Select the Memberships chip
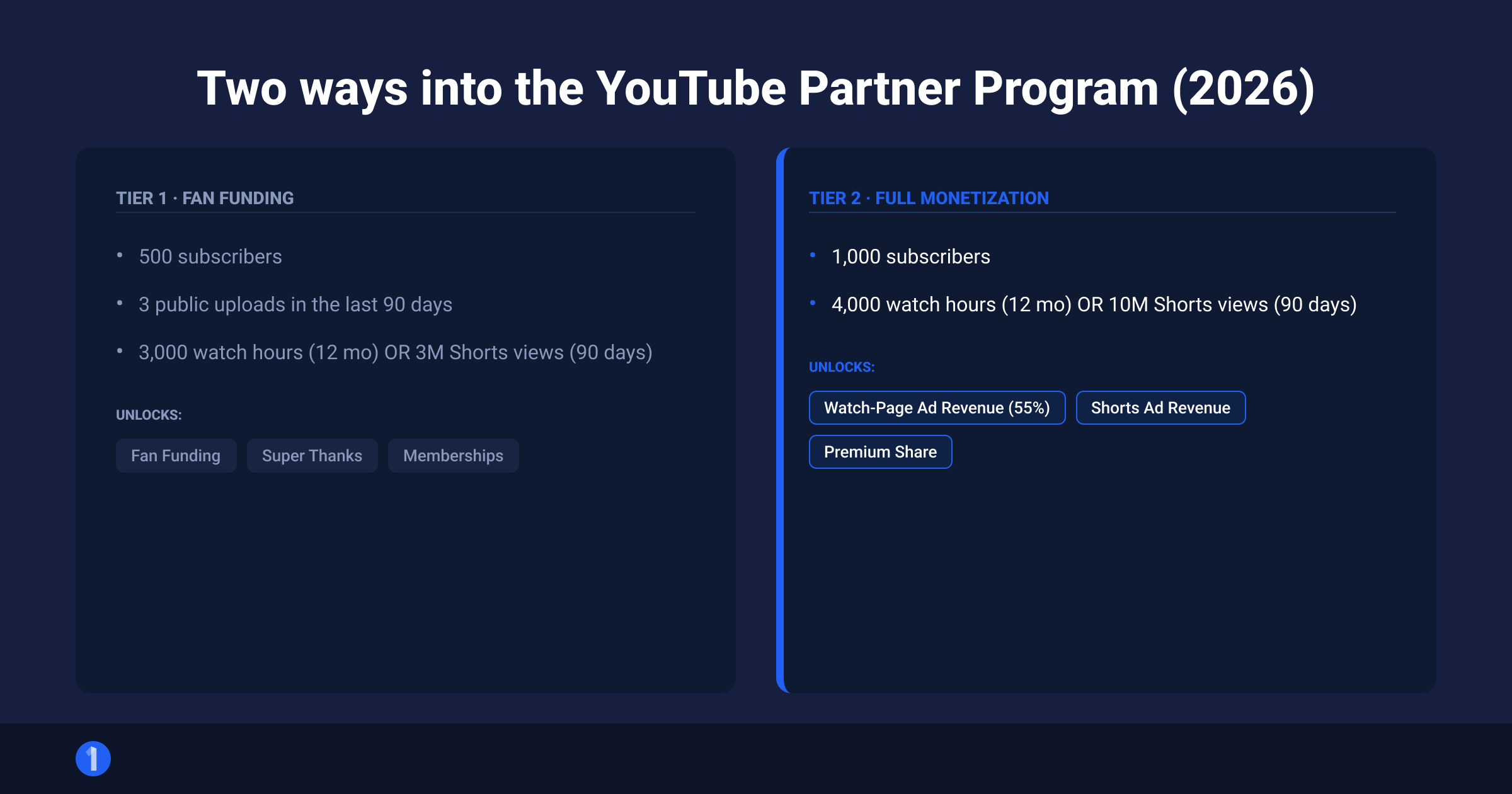1512x794 pixels. pos(453,456)
